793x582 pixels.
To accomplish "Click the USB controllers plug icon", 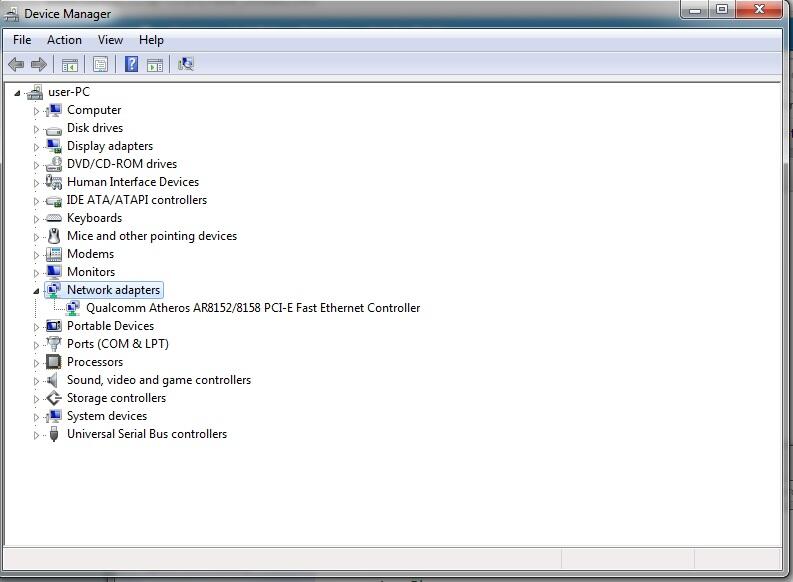I will (54, 434).
